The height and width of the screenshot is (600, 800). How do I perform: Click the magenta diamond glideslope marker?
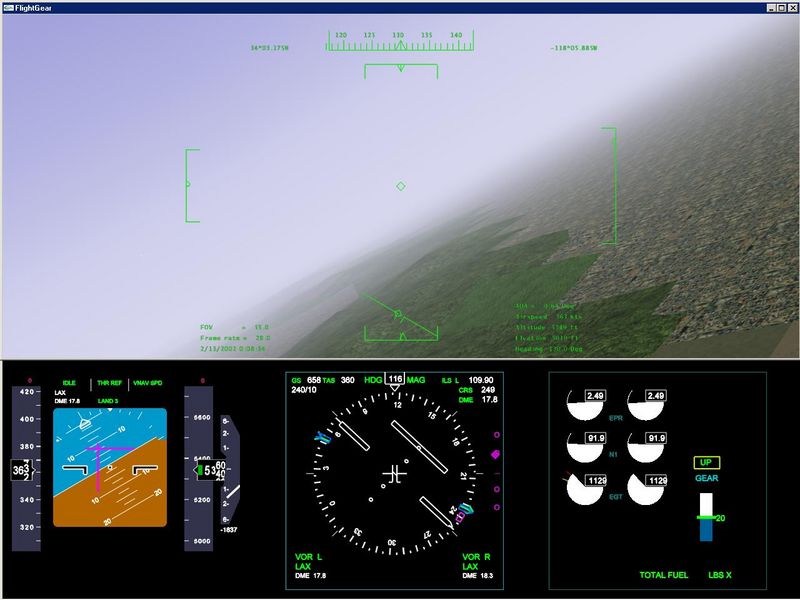tap(495, 454)
